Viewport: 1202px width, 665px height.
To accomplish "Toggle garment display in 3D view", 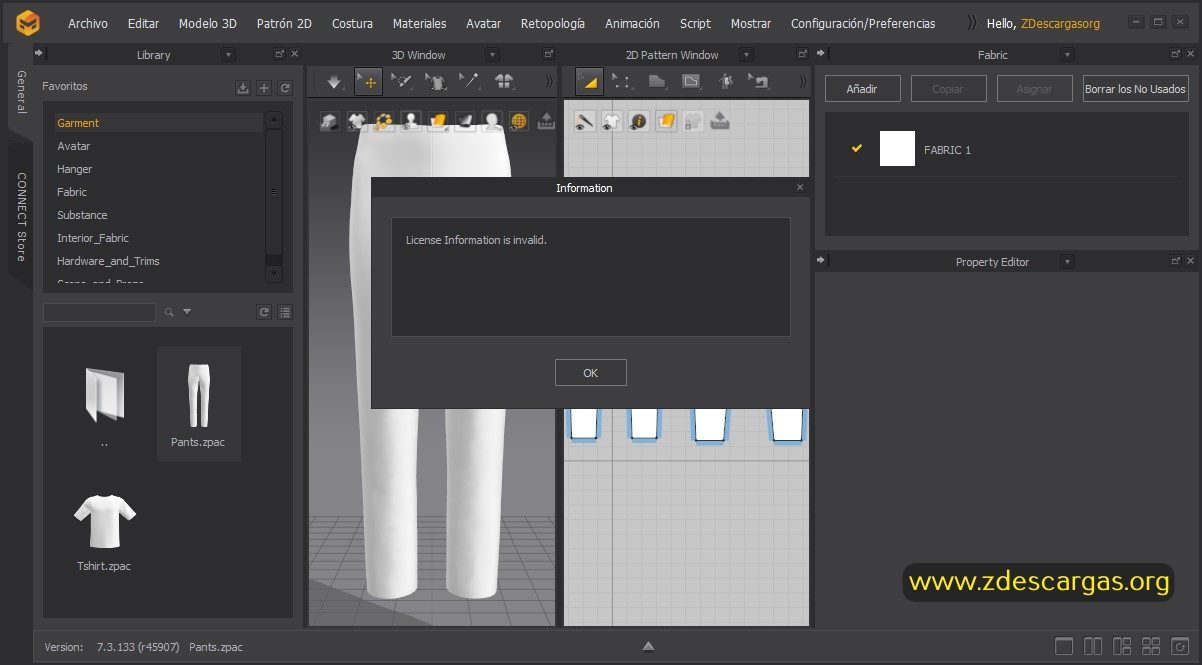I will click(357, 122).
